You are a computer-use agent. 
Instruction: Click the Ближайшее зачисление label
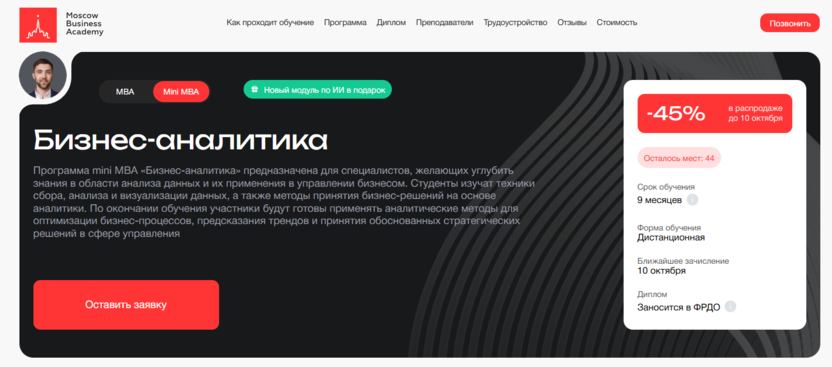[683, 261]
